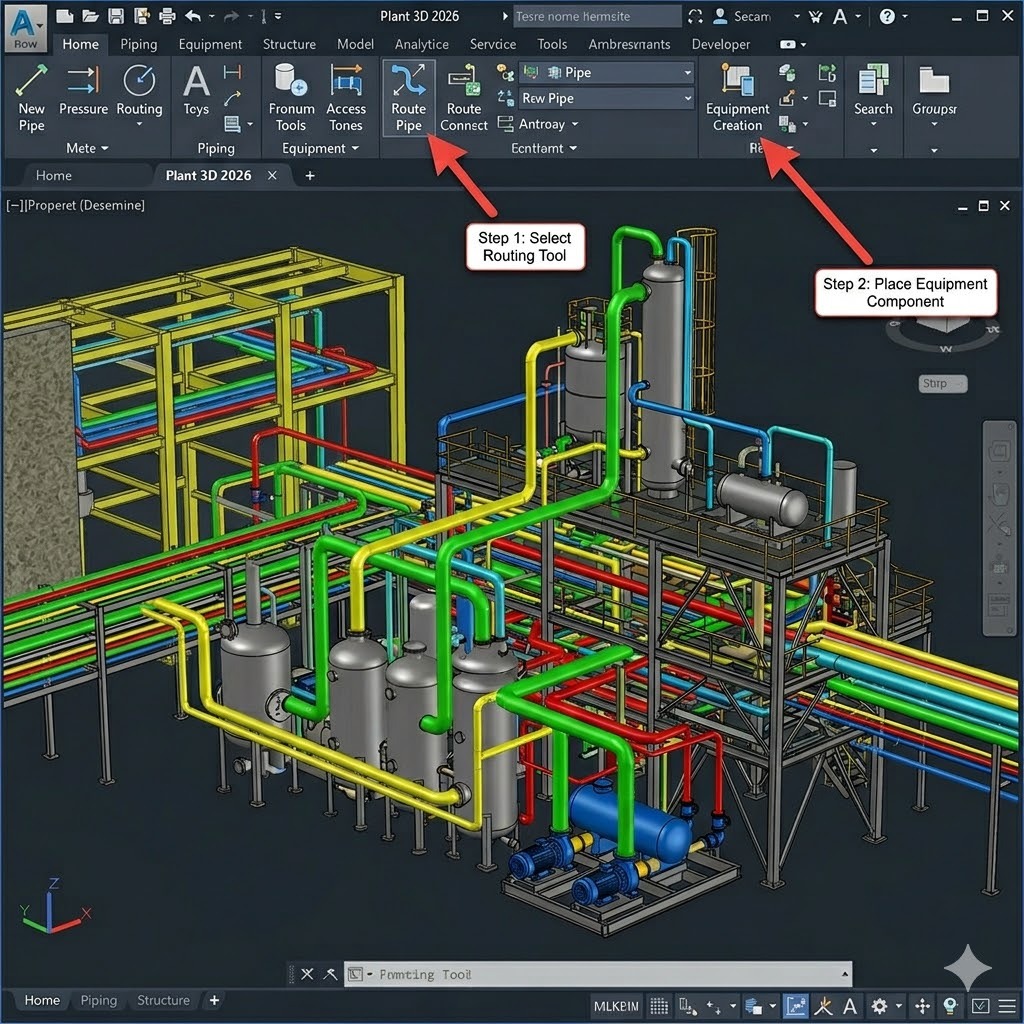Open the Help question mark icon
Image resolution: width=1024 pixels, height=1024 pixels.
[887, 16]
